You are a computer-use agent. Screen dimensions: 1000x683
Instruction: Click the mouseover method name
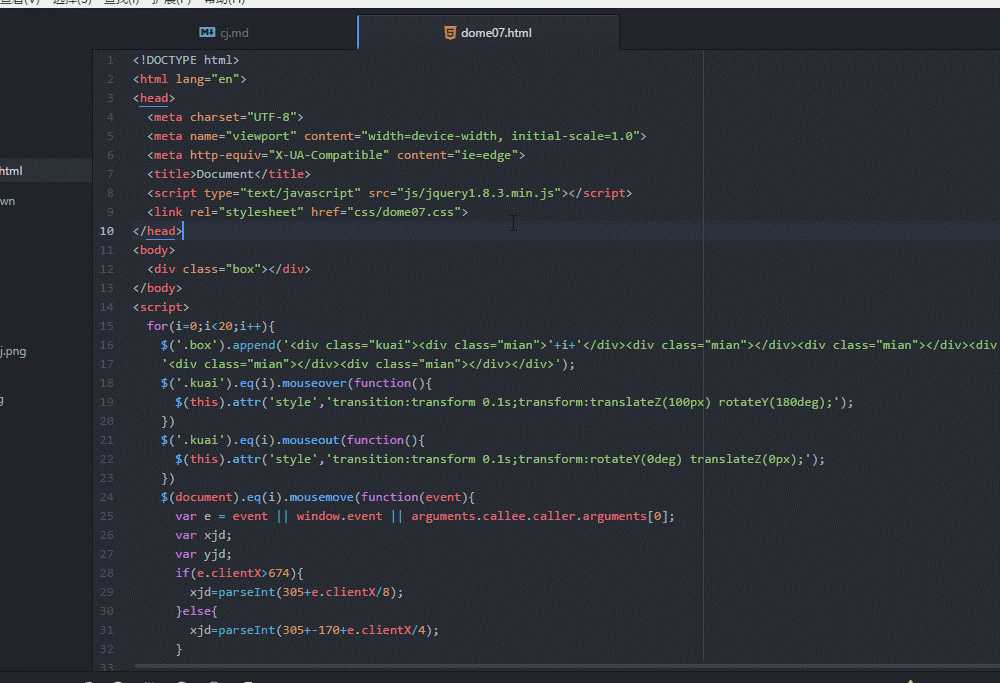pos(314,383)
